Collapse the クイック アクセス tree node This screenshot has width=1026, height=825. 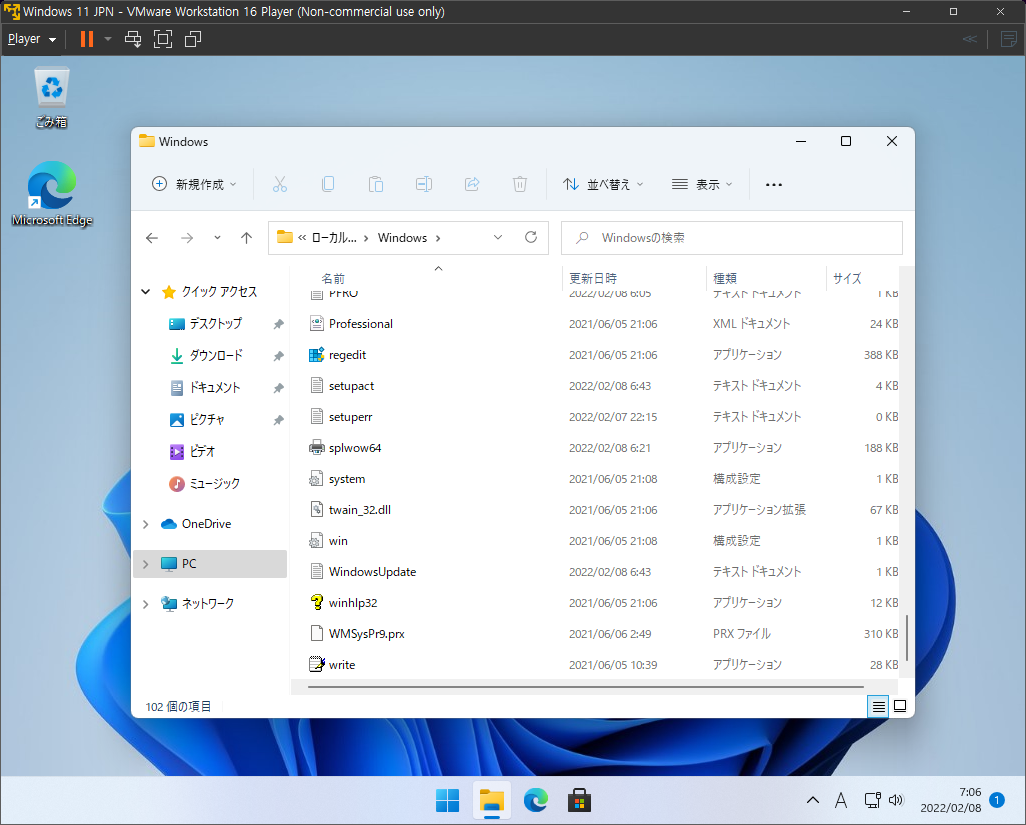coord(145,292)
